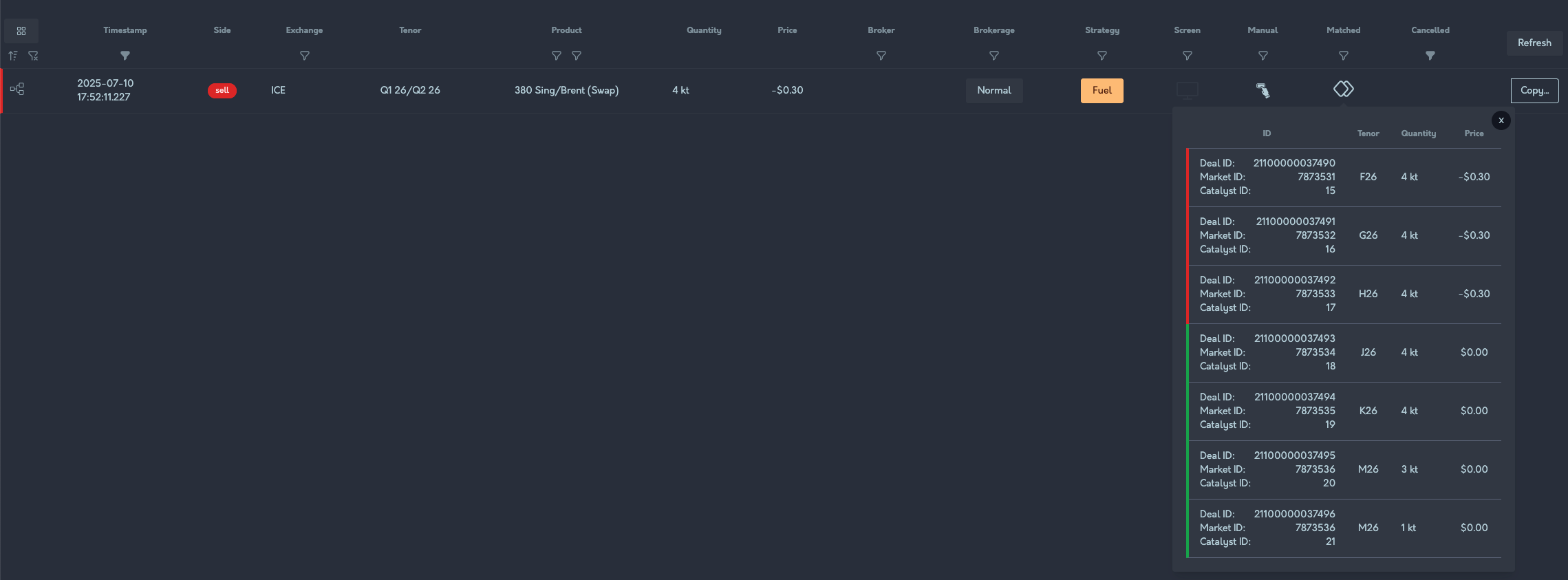
Task: Click the Manual entry icon in the row
Action: (1263, 90)
